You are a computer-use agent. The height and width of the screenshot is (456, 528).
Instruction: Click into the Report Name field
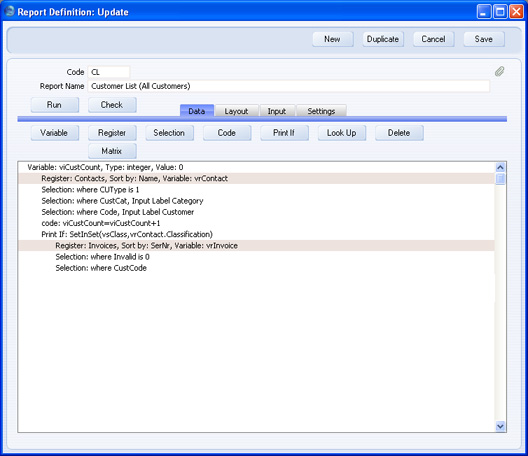289,86
